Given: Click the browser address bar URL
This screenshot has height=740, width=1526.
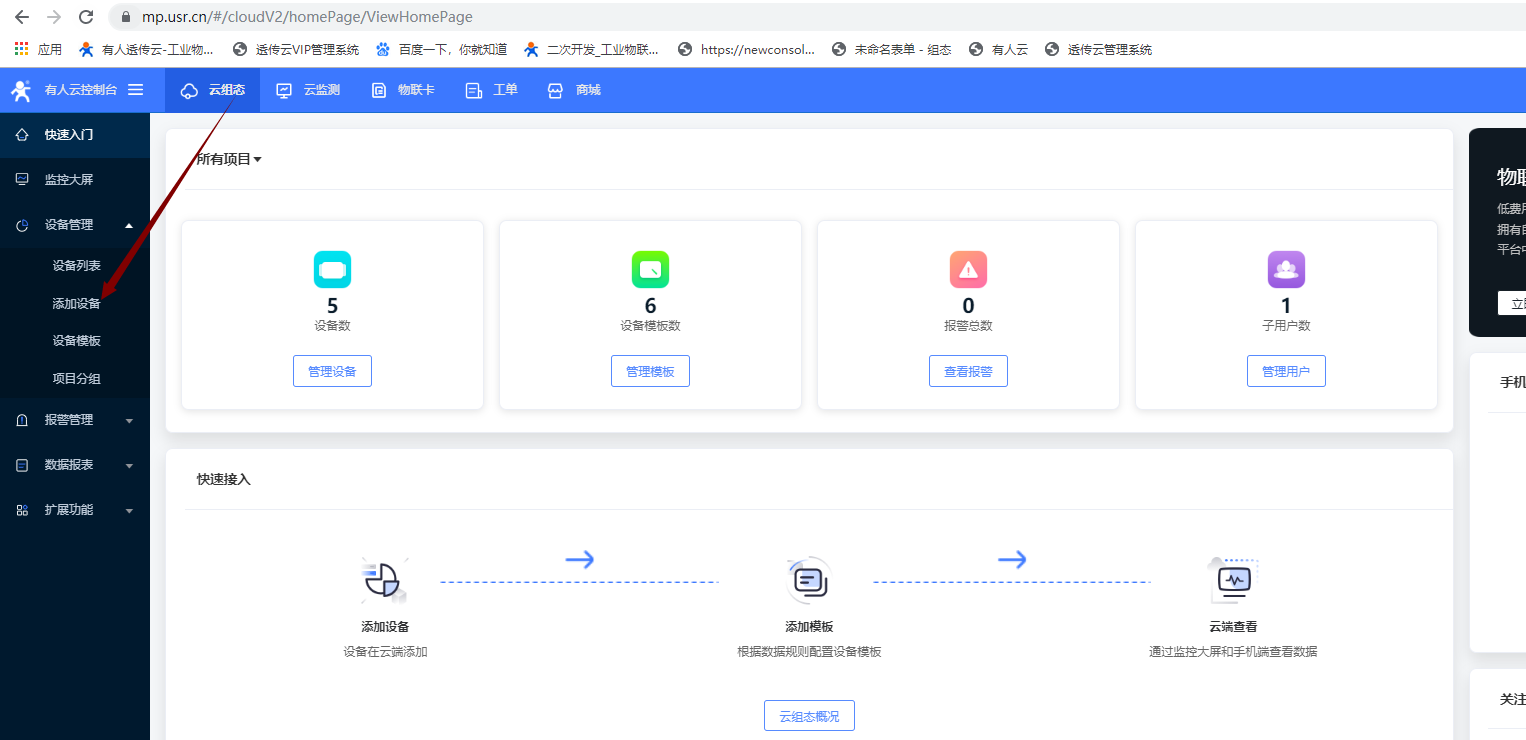Looking at the screenshot, I should tap(308, 17).
